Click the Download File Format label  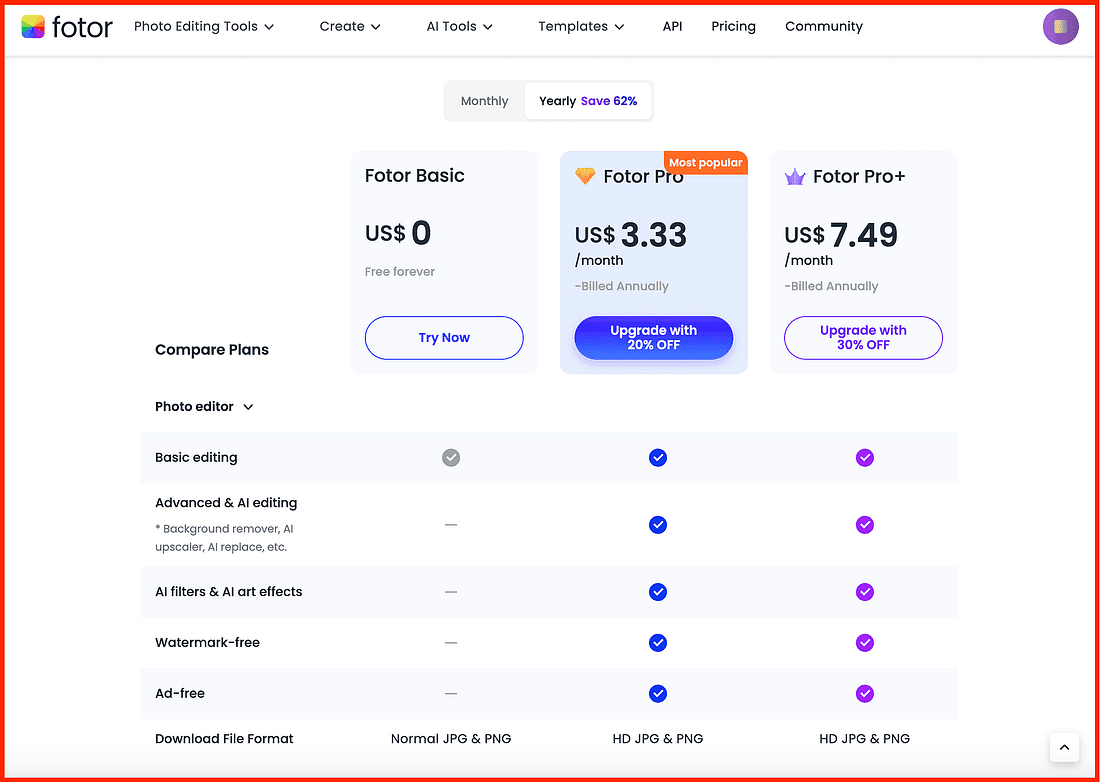pyautogui.click(x=224, y=739)
